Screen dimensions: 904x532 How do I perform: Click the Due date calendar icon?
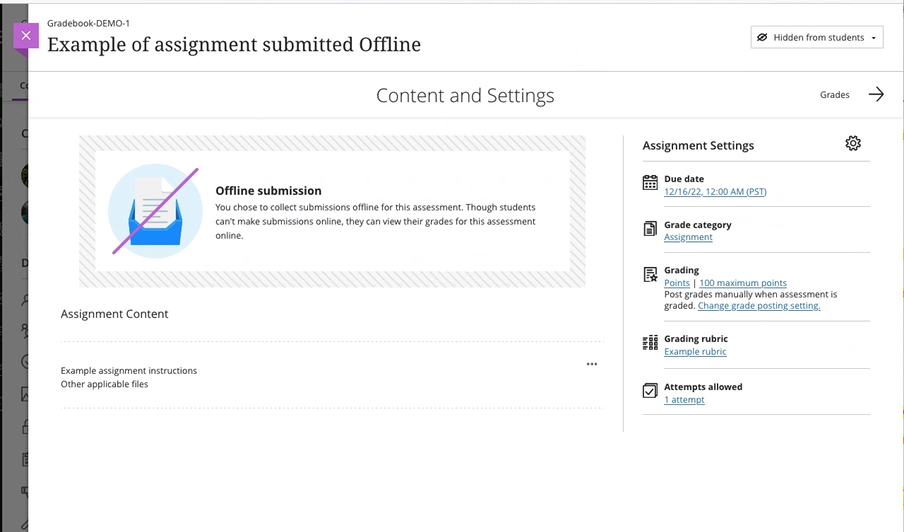(x=650, y=183)
